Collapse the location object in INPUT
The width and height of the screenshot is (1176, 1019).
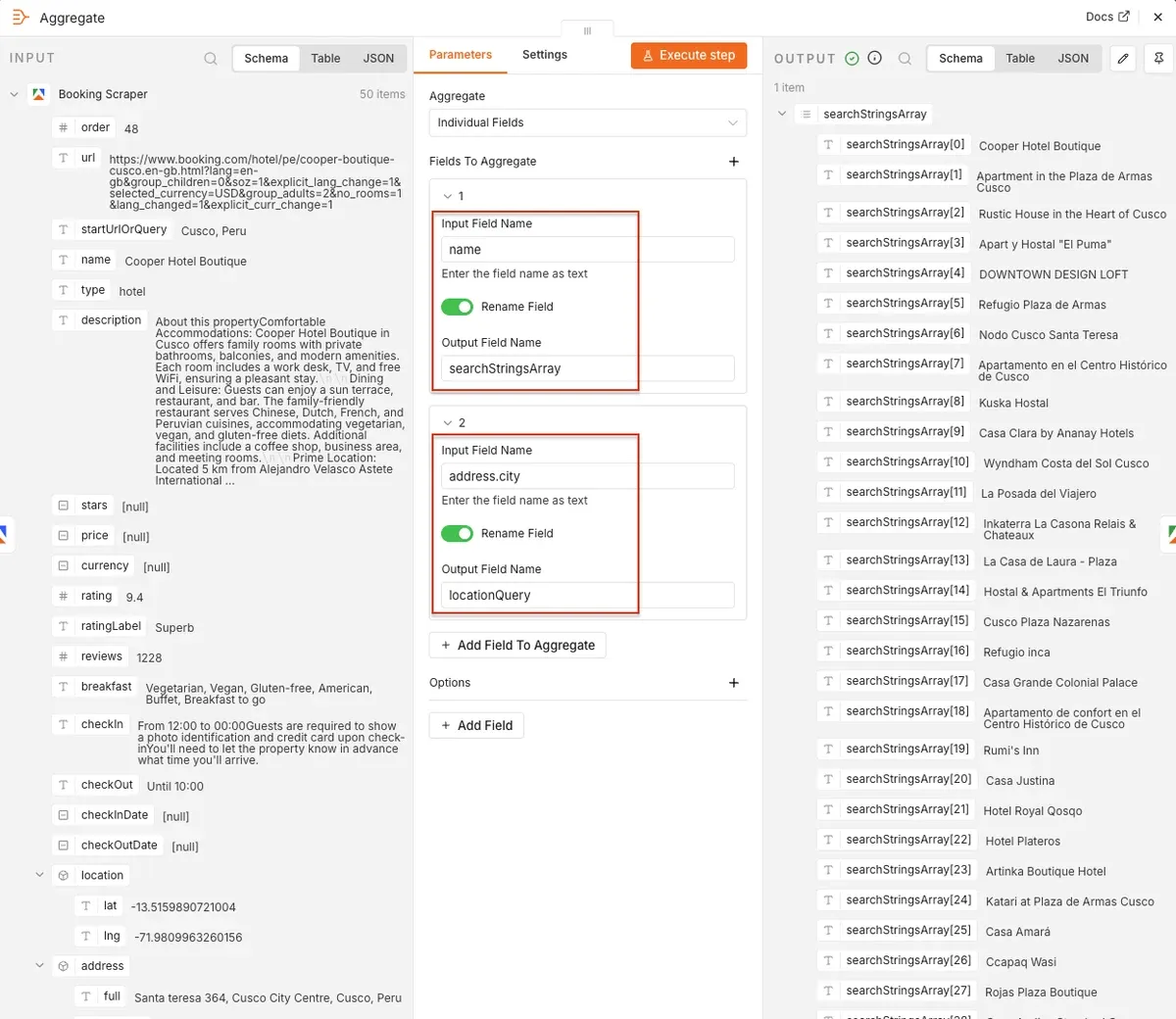[39, 875]
